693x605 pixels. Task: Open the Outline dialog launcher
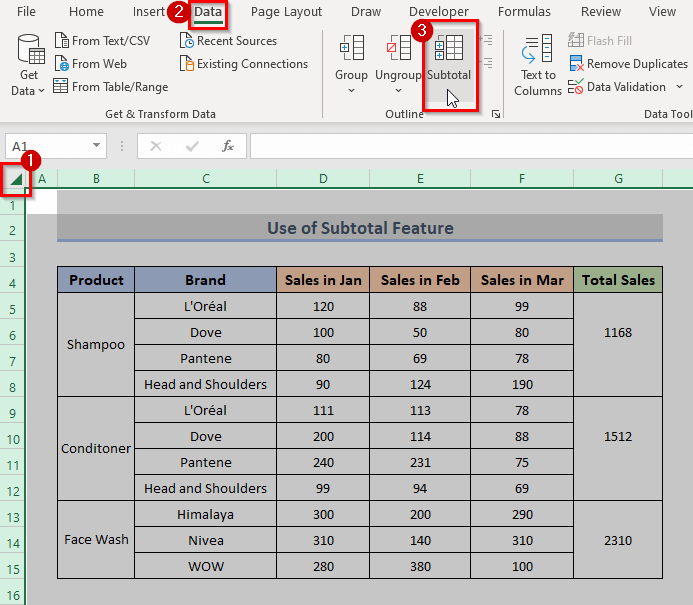[x=496, y=114]
